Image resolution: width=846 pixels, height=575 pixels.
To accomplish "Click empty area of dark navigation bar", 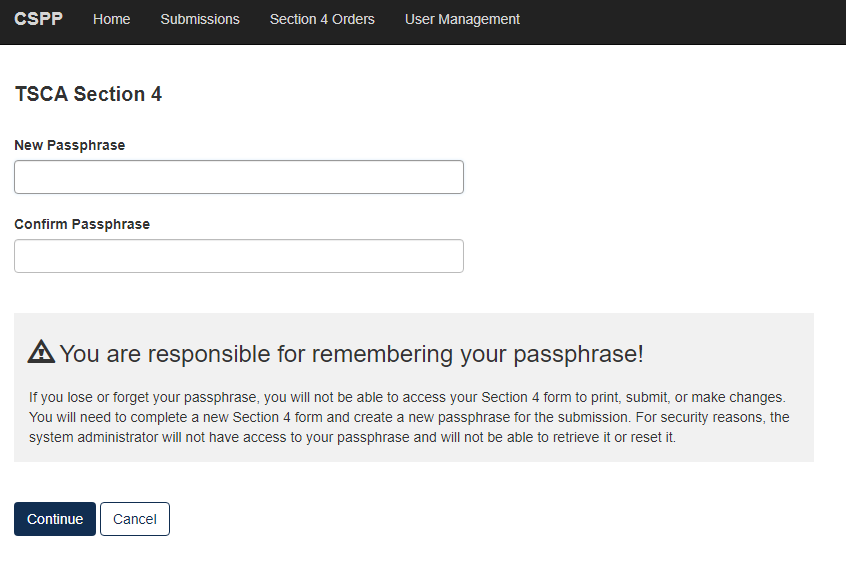I will (x=680, y=20).
